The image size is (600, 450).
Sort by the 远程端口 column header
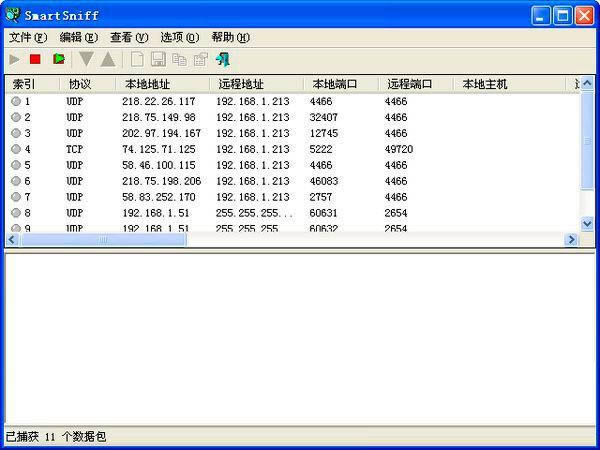coord(416,84)
